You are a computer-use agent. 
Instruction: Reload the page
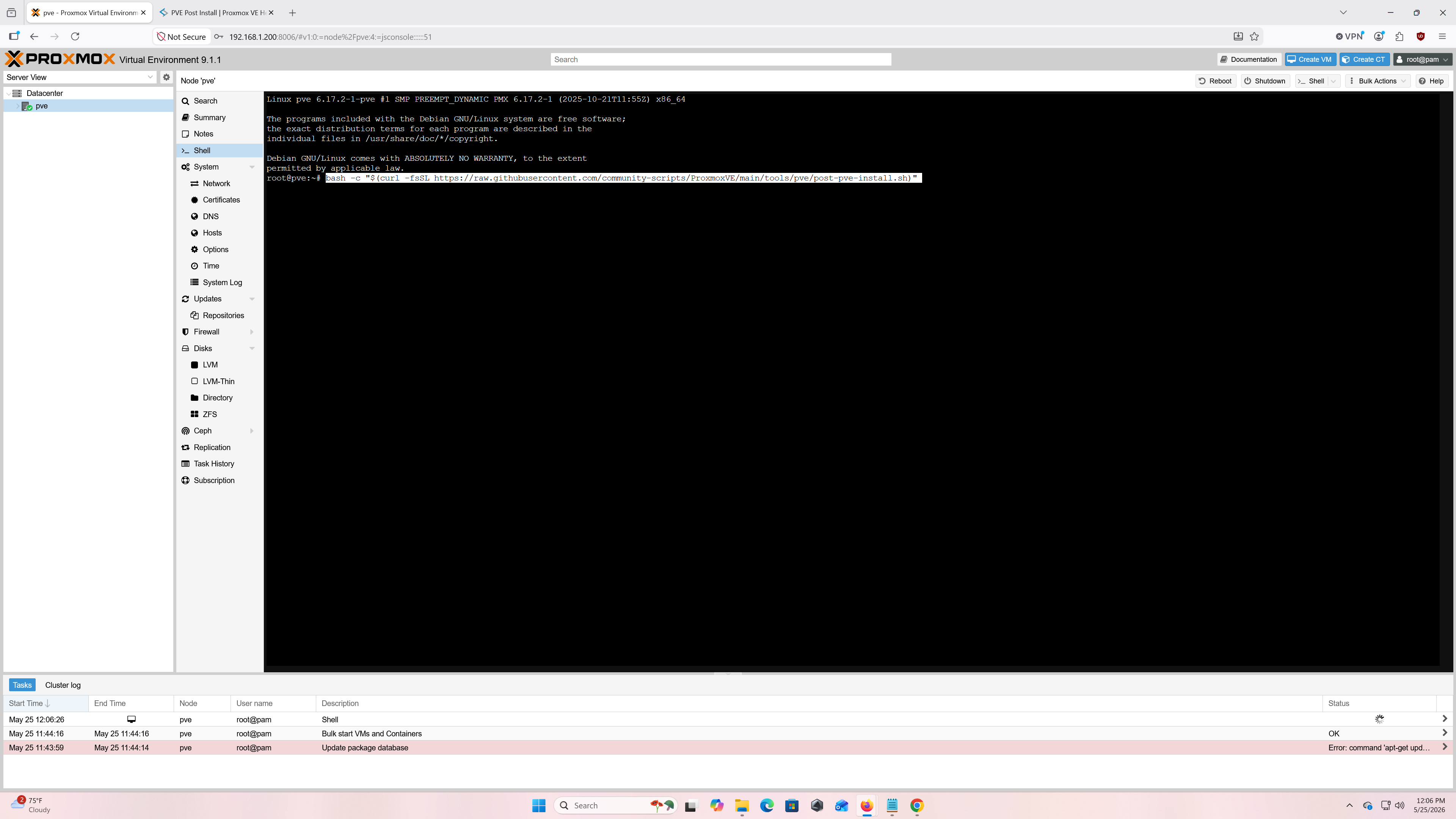pyautogui.click(x=75, y=37)
